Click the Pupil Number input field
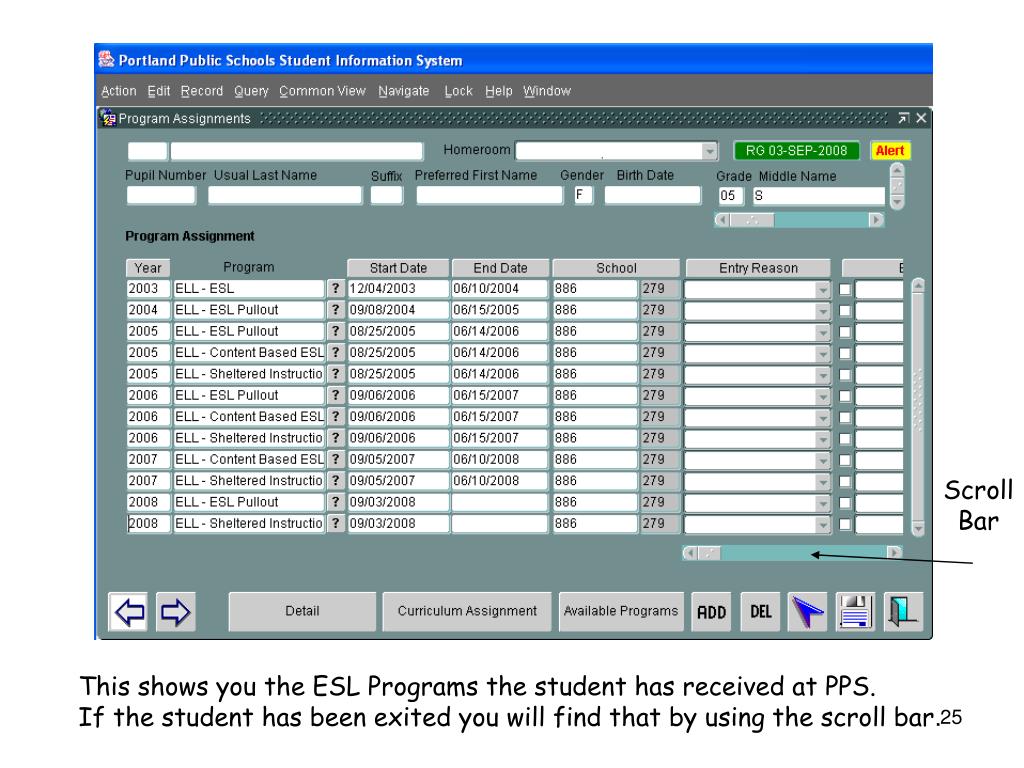 click(x=161, y=195)
